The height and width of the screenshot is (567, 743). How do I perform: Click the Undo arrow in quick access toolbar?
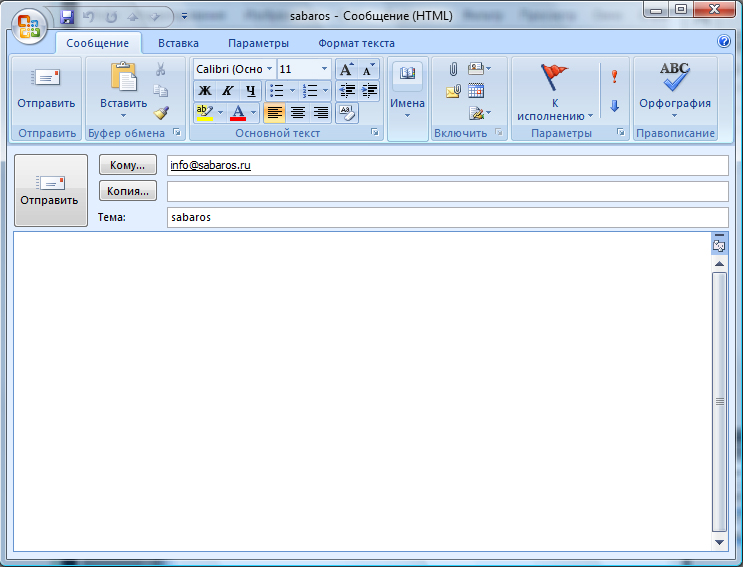pos(89,17)
